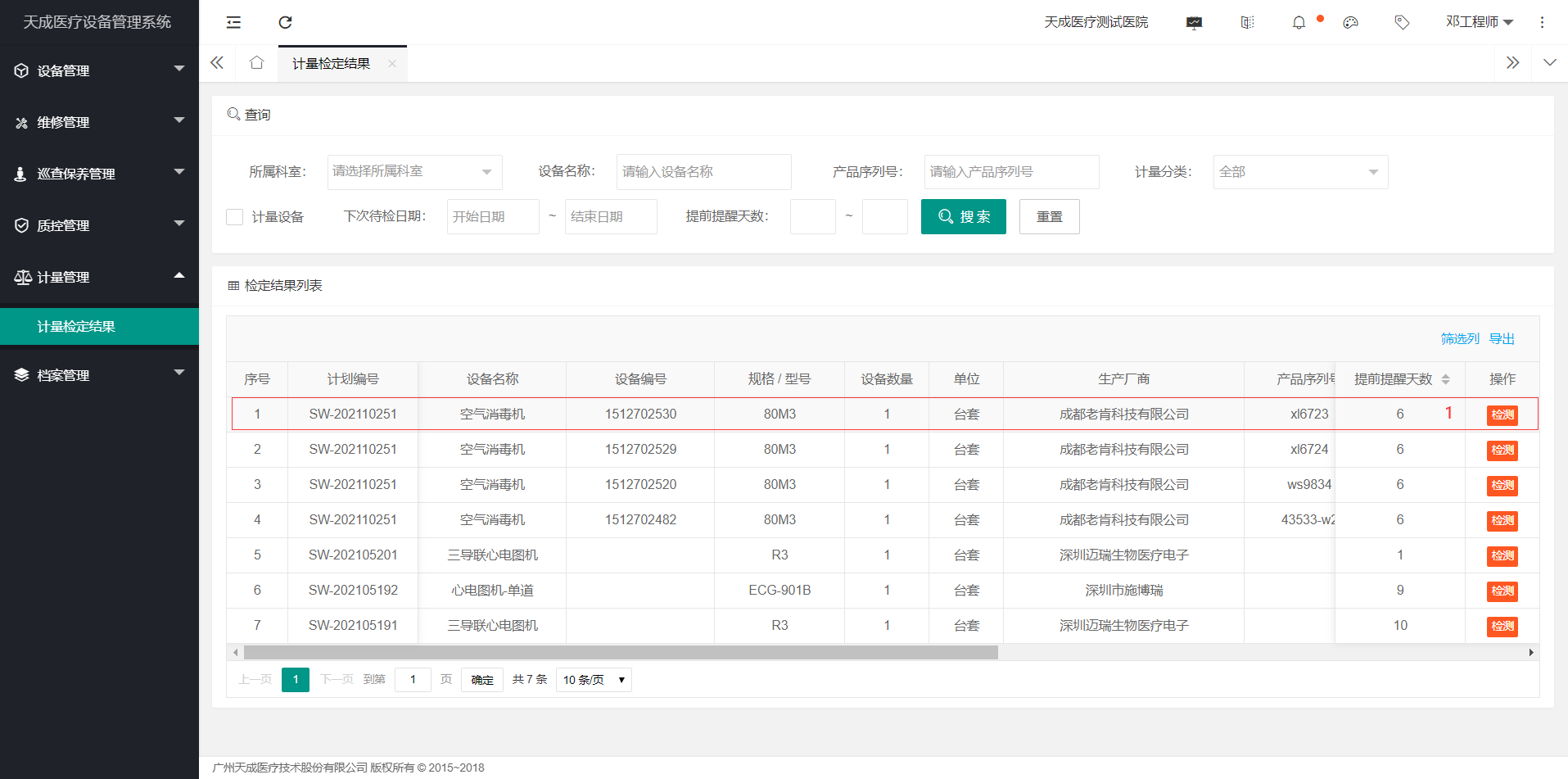This screenshot has width=1568, height=779.
Task: Click the 上一页 pagination link
Action: [x=255, y=680]
